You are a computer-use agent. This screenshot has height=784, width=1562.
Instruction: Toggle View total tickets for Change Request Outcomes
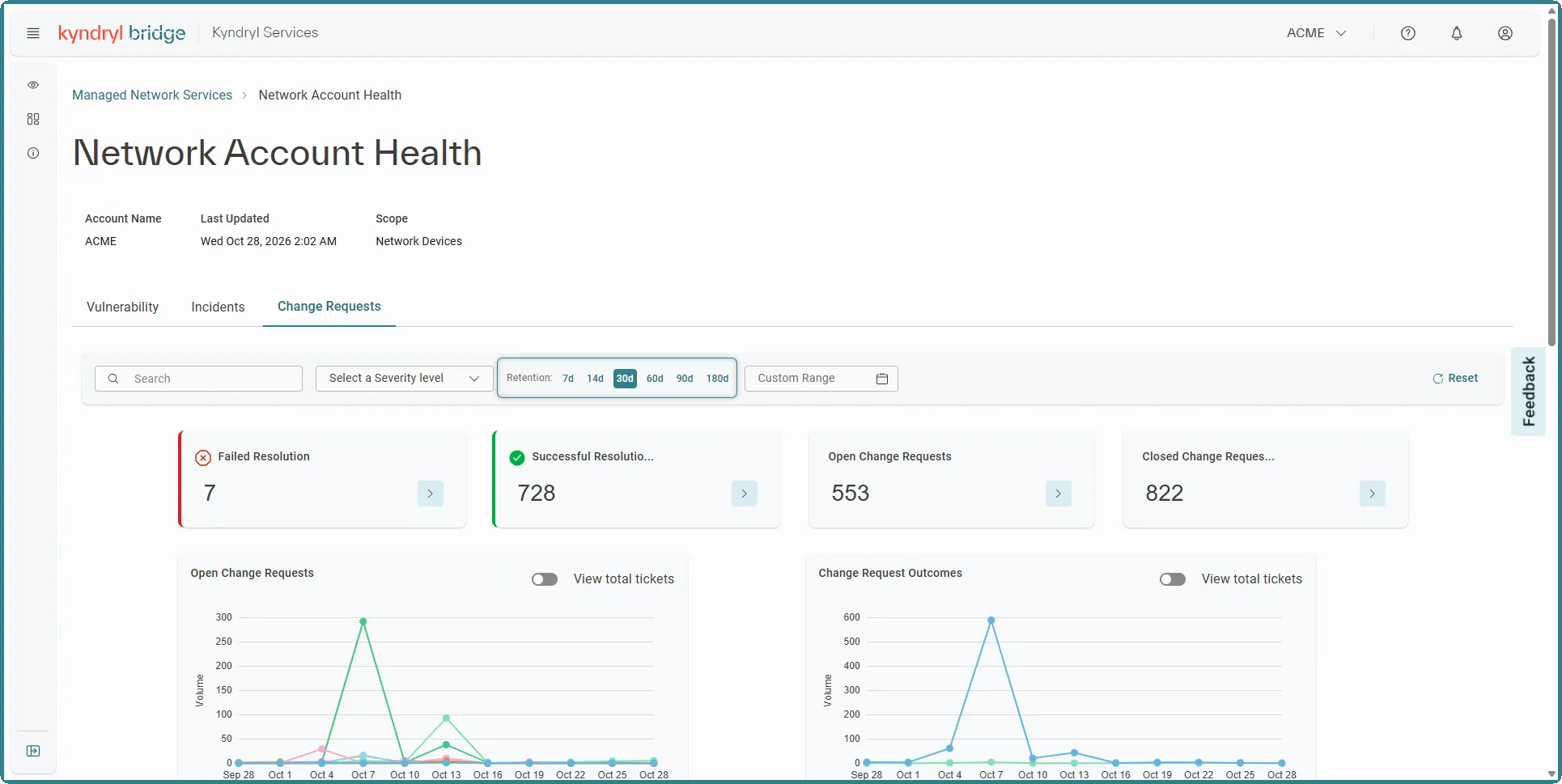1173,579
